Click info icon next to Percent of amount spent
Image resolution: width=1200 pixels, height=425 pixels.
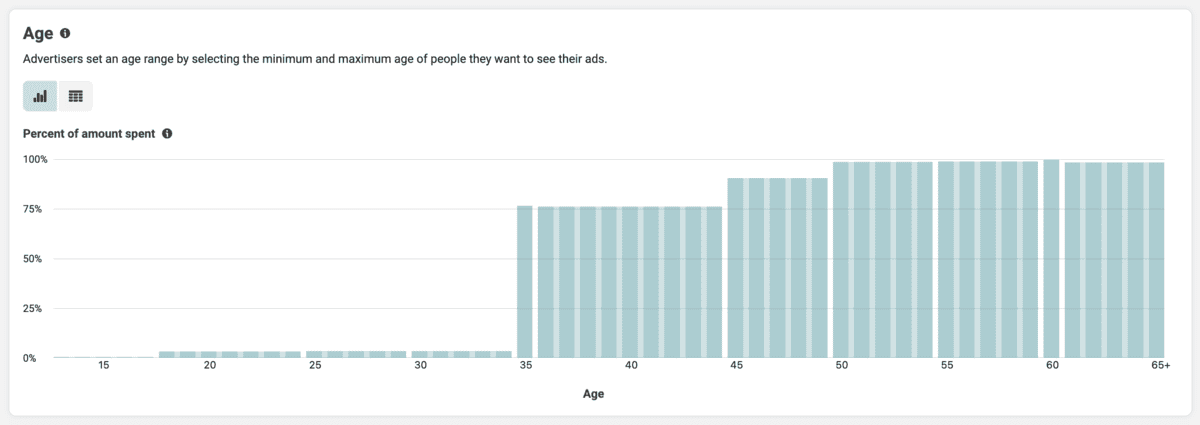pyautogui.click(x=167, y=133)
